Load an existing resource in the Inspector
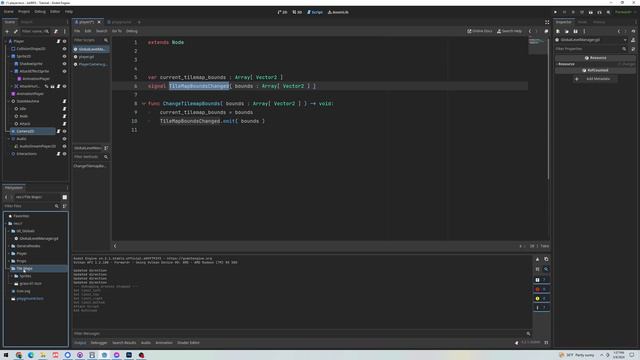 pyautogui.click(x=567, y=31)
